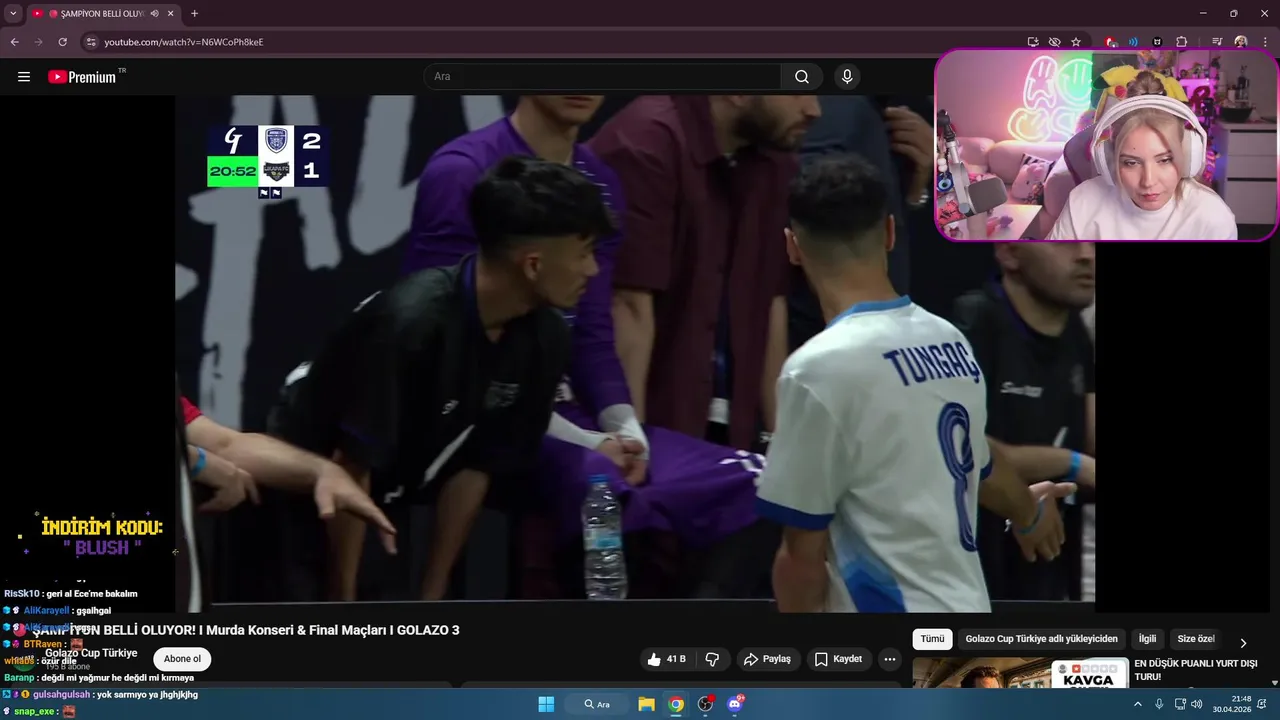
Task: Open OBS Studio from the taskbar
Action: click(706, 704)
